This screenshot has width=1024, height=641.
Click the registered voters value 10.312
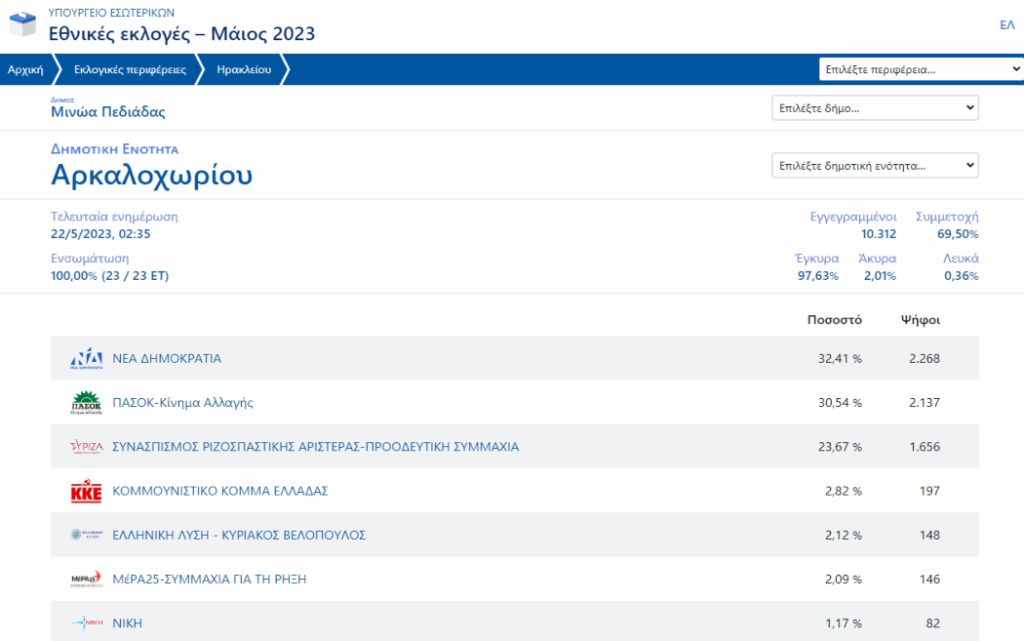point(878,234)
